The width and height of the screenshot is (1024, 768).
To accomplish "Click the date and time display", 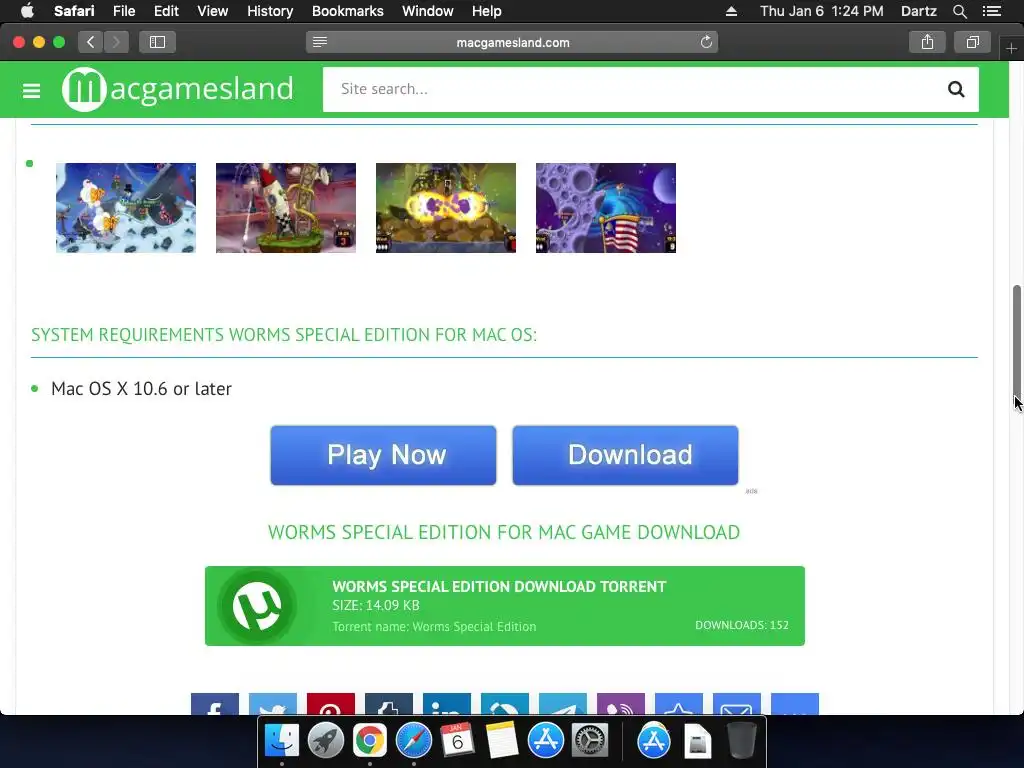I will 821,11.
